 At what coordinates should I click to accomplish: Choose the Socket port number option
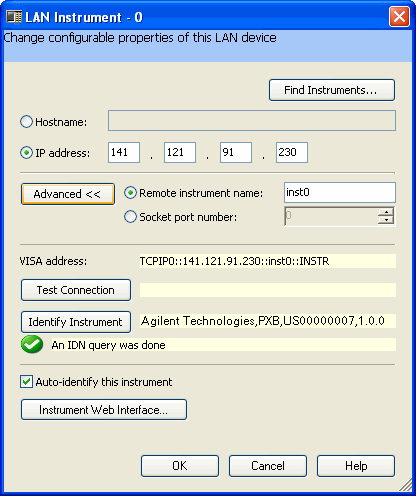click(x=130, y=217)
